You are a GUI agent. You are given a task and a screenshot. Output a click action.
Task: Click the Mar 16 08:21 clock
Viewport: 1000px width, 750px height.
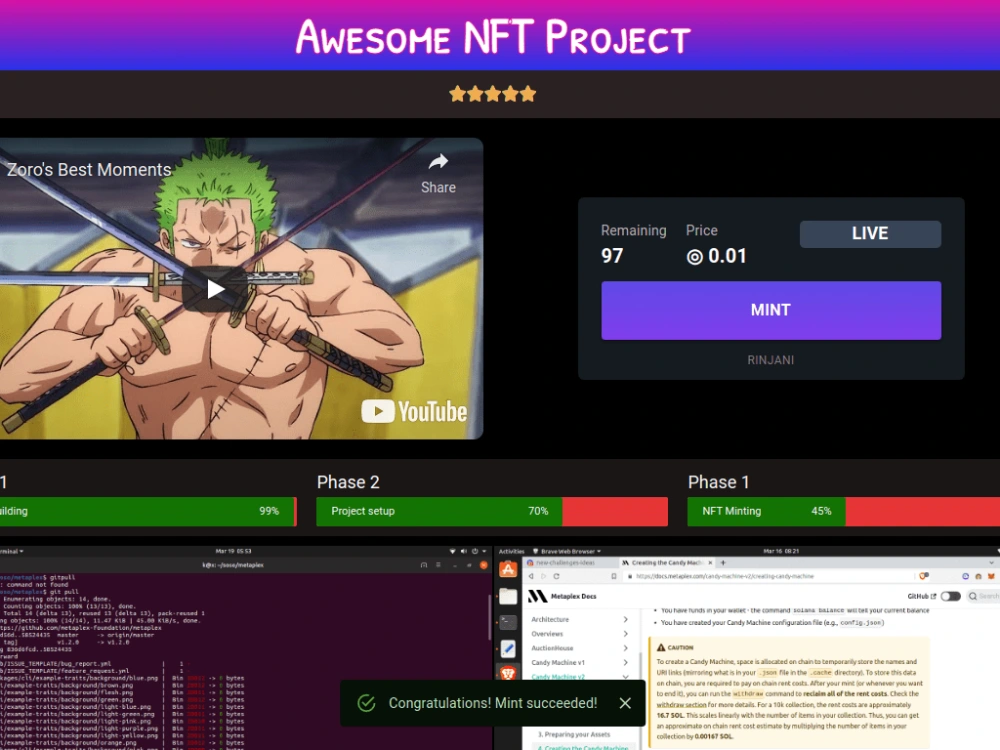pyautogui.click(x=781, y=551)
